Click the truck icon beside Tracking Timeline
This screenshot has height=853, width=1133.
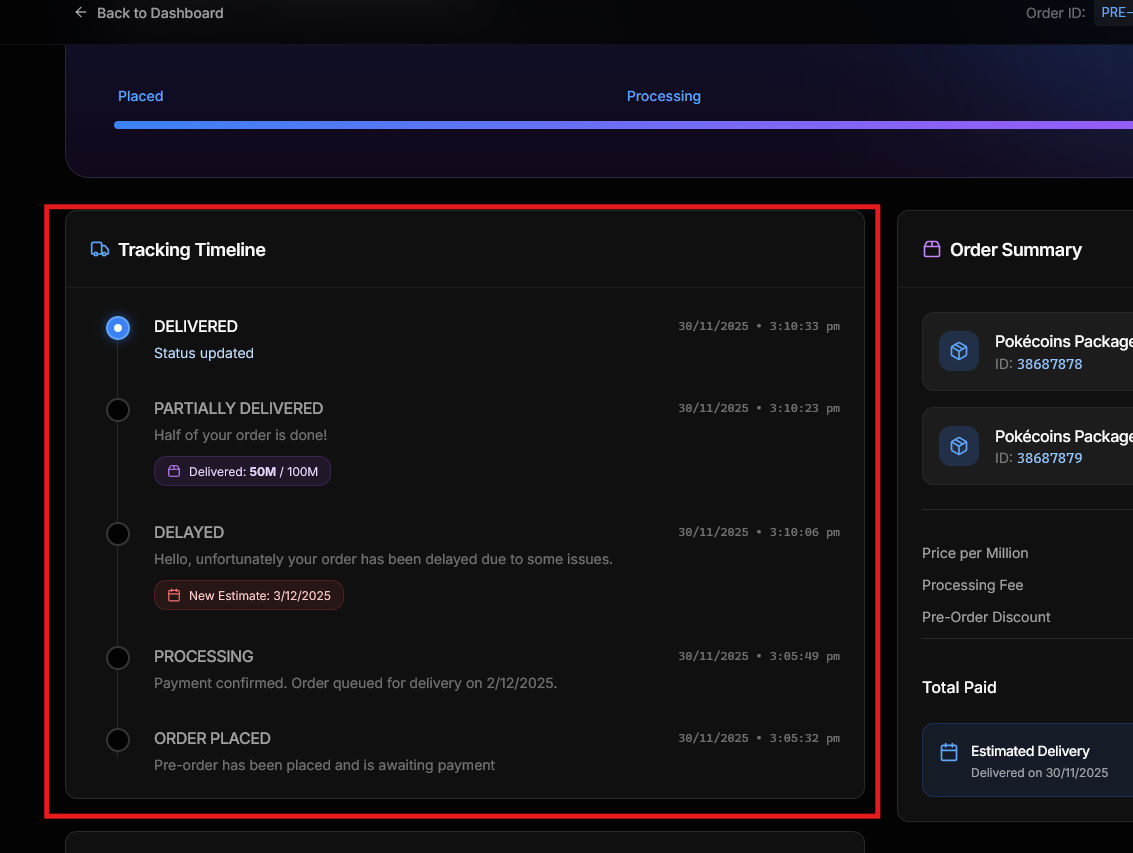point(100,249)
